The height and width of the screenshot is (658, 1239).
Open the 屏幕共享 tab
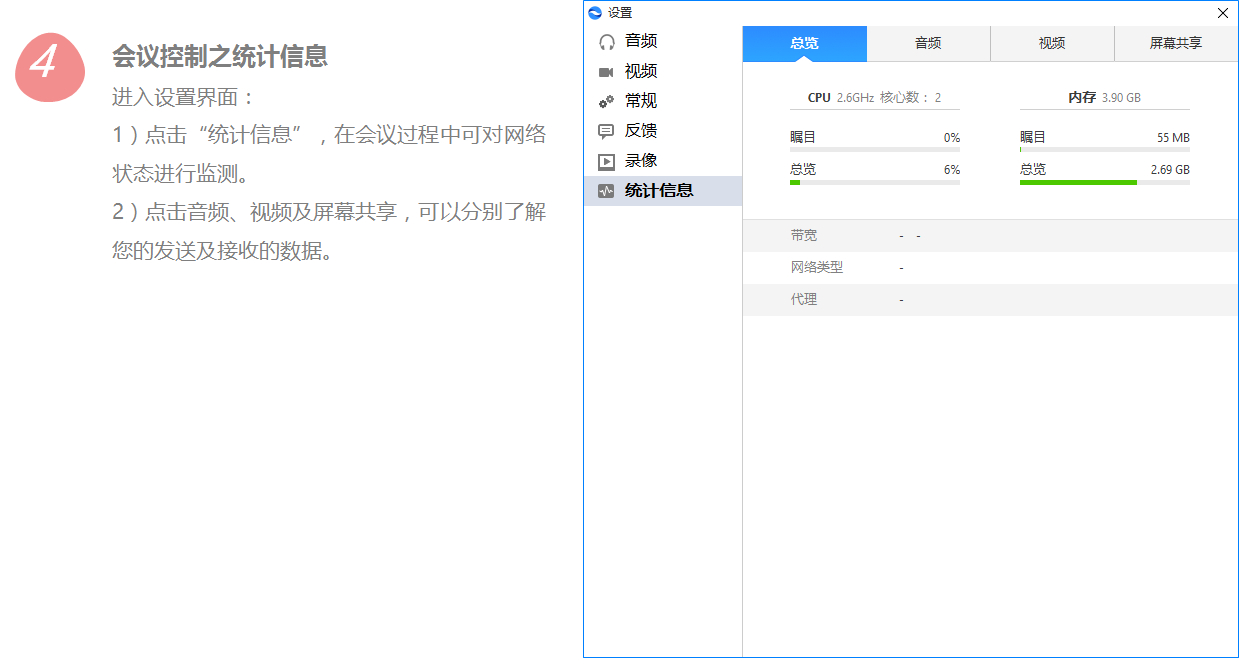1176,43
